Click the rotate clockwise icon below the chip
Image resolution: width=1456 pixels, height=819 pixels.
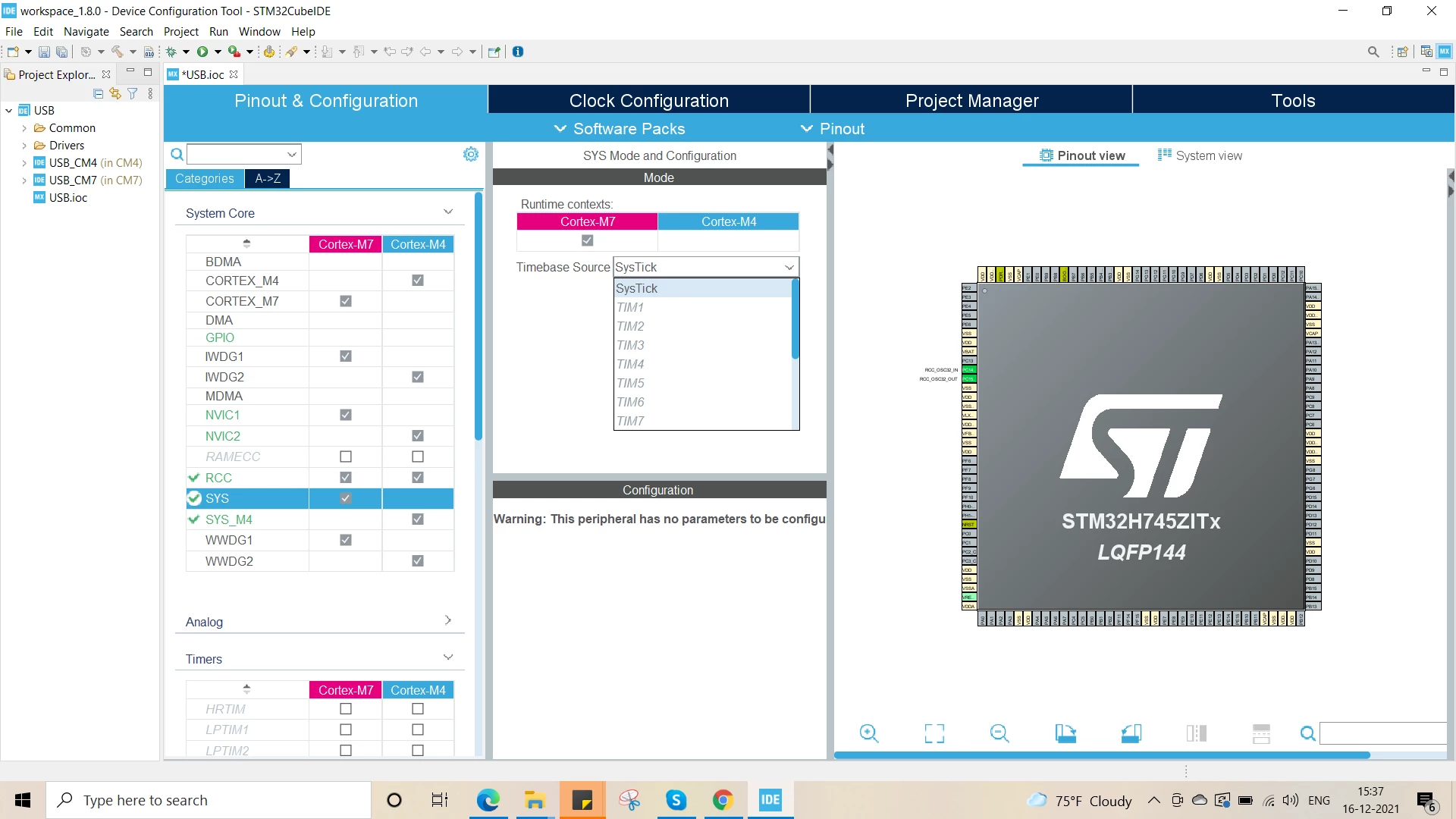[1065, 733]
